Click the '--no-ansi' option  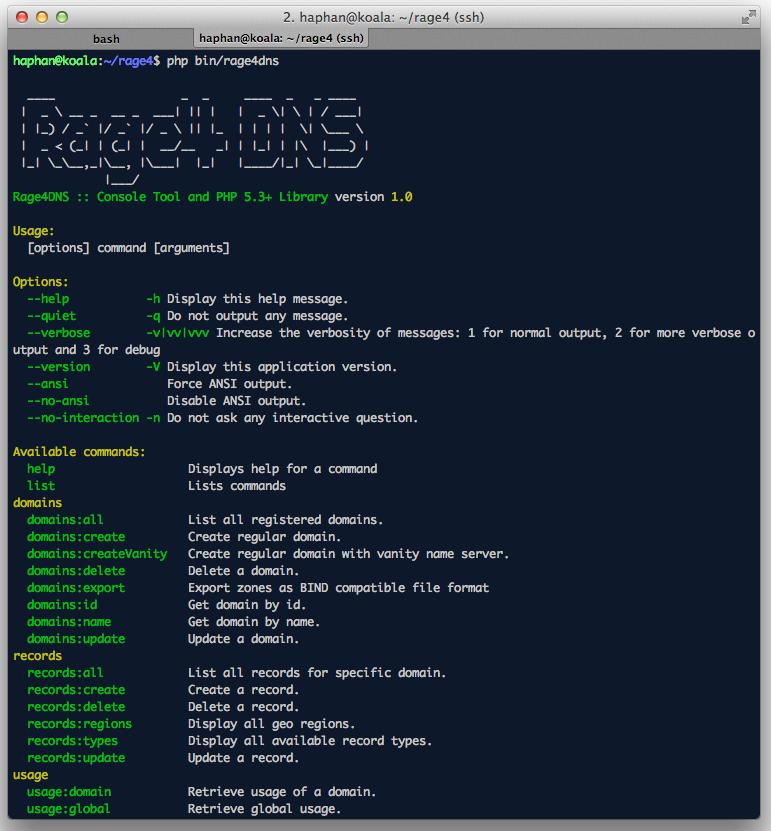click(58, 401)
